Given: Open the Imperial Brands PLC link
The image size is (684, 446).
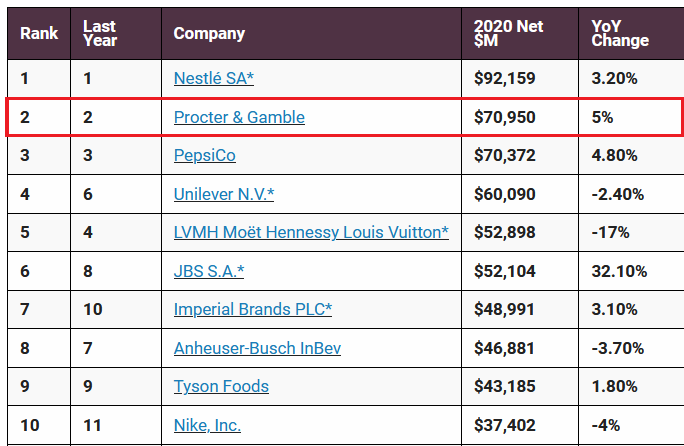Looking at the screenshot, I should click(x=253, y=309).
